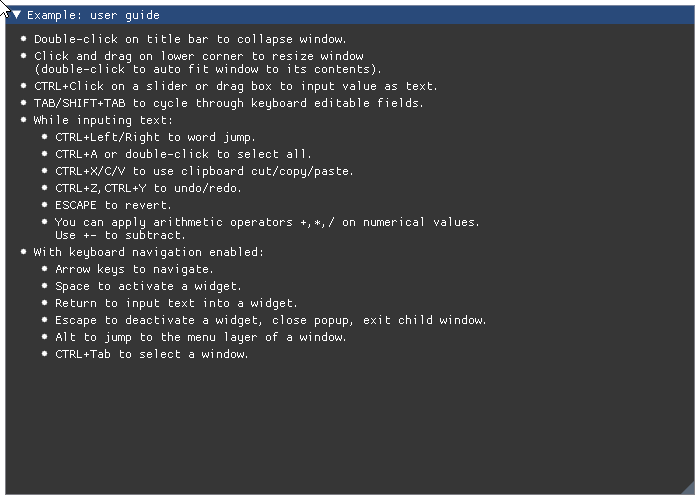The image size is (700, 500).
Task: Click bullet beside 'Double-click on title bar' line
Action: [24, 38]
